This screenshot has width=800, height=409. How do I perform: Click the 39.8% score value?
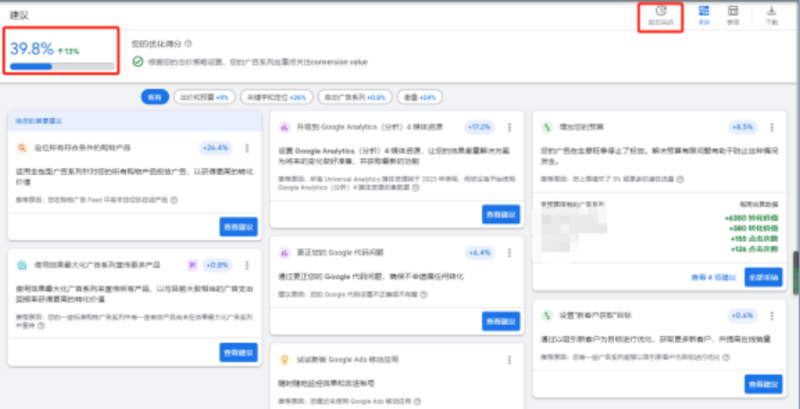click(32, 49)
